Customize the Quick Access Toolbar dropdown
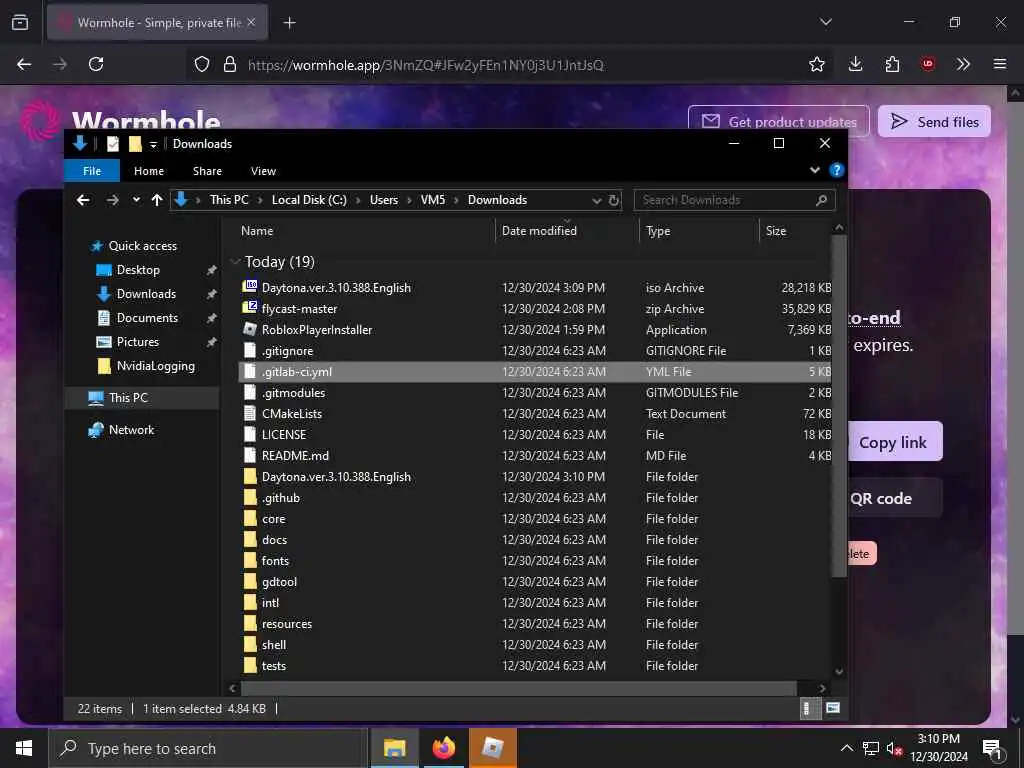The width and height of the screenshot is (1024, 768). [x=153, y=144]
